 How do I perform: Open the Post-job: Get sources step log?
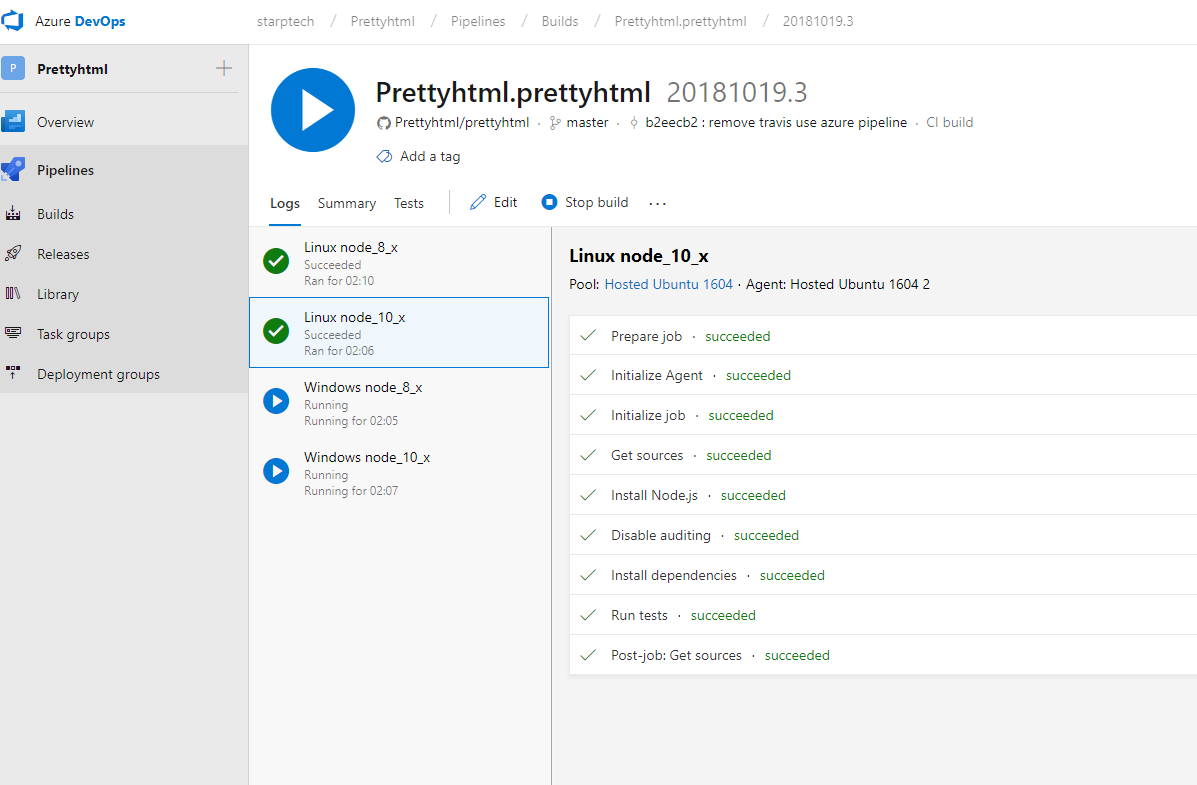click(x=883, y=655)
